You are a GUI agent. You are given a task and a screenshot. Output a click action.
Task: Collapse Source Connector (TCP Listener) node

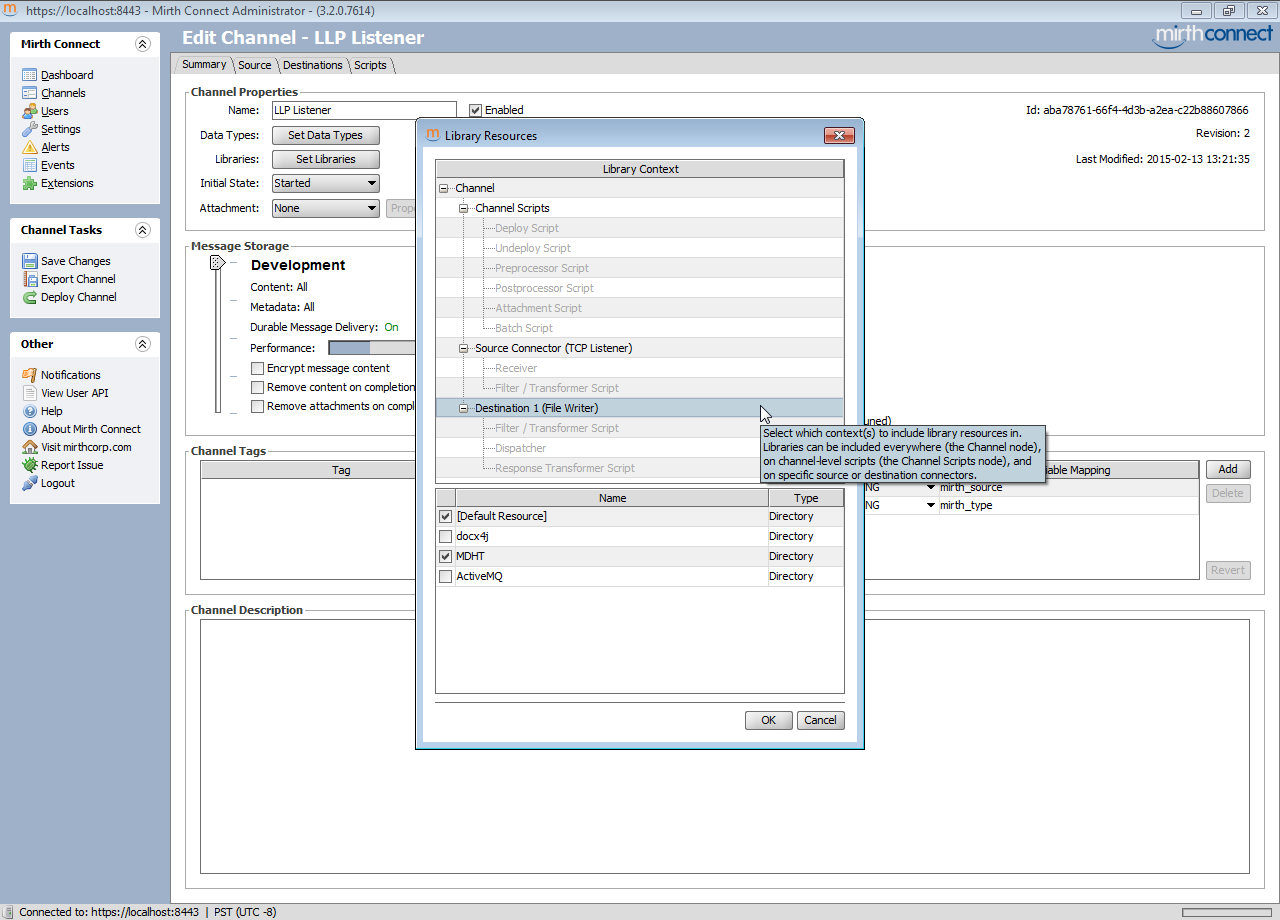click(x=464, y=348)
